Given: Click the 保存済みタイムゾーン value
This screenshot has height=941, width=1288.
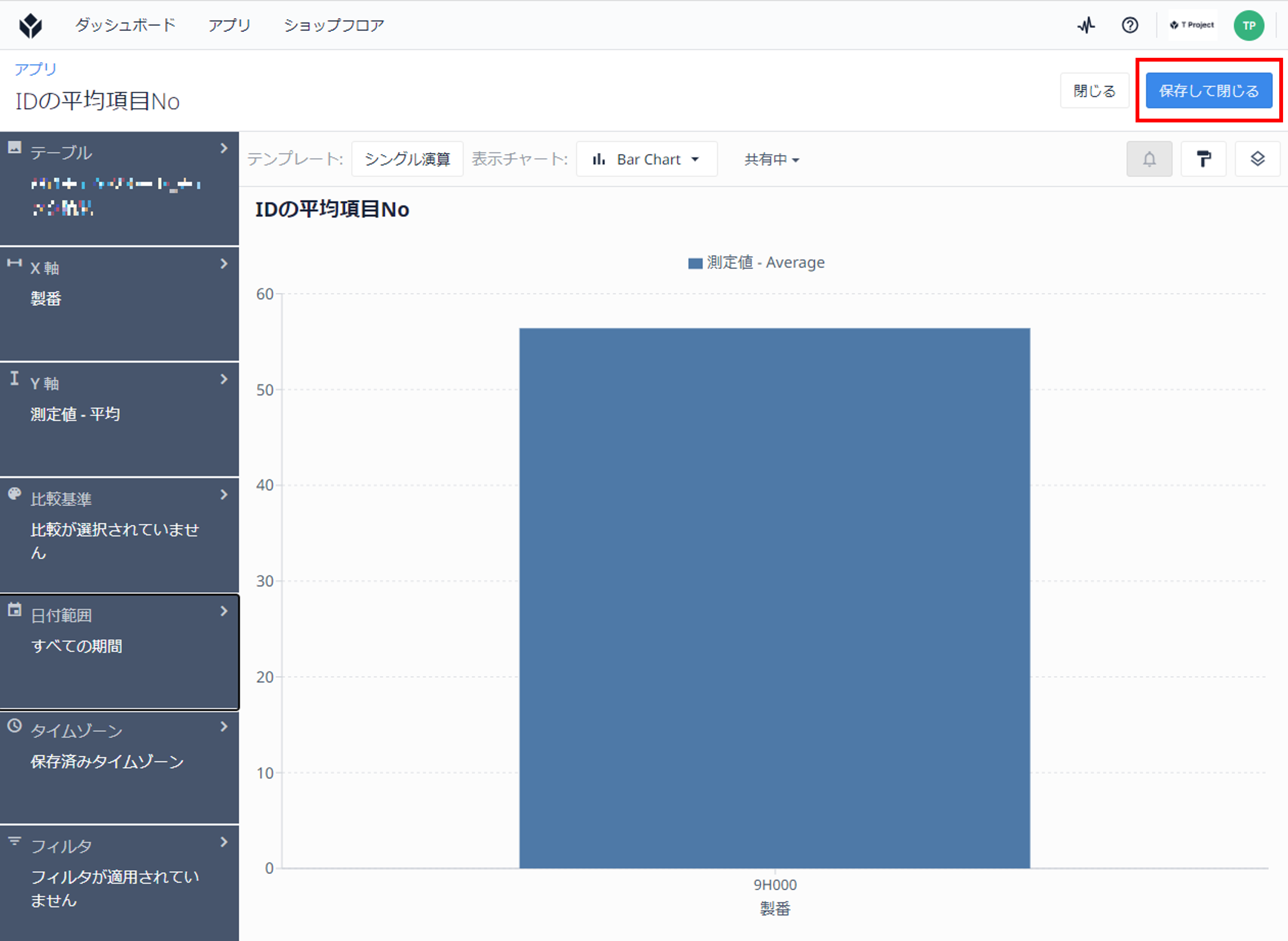Looking at the screenshot, I should coord(107,762).
